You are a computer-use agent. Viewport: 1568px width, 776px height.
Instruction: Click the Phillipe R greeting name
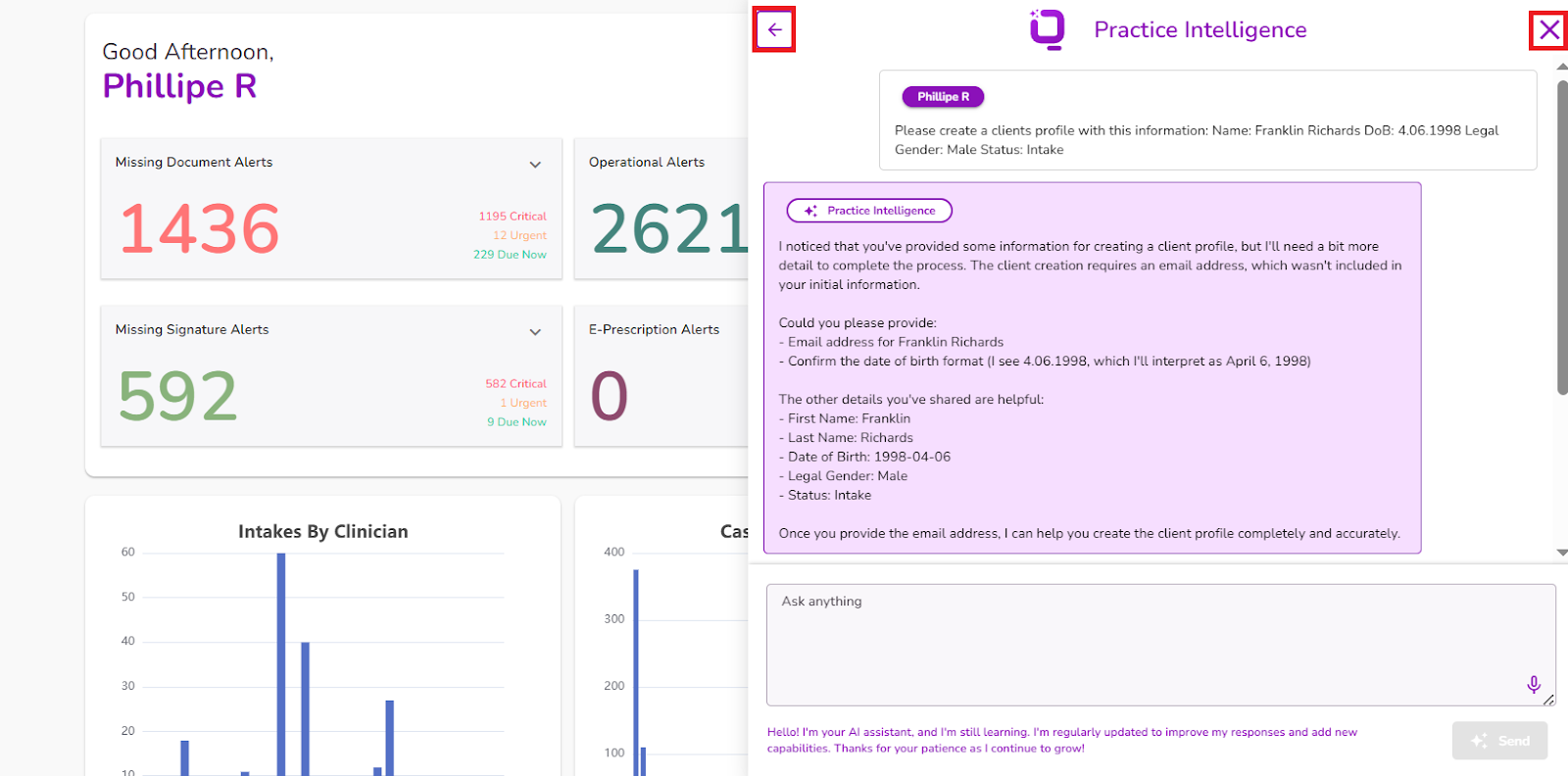click(179, 86)
